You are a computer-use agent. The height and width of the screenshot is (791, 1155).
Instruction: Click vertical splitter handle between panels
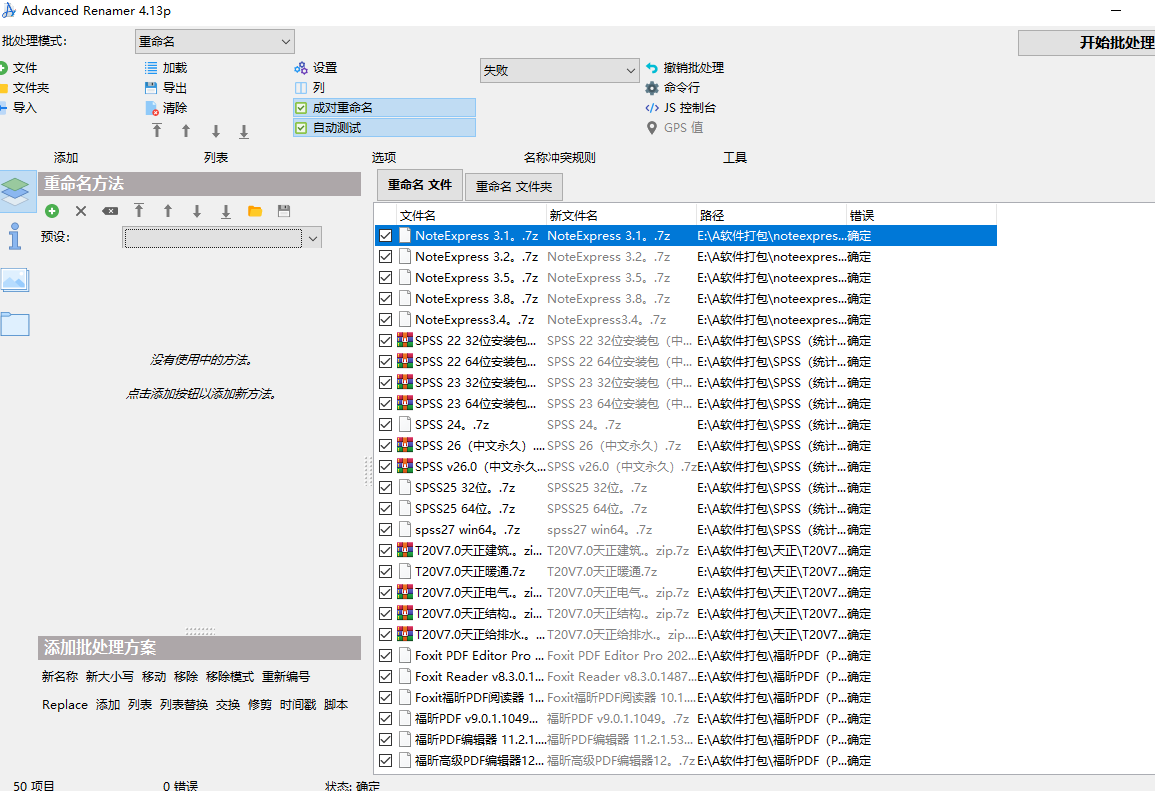[x=368, y=471]
